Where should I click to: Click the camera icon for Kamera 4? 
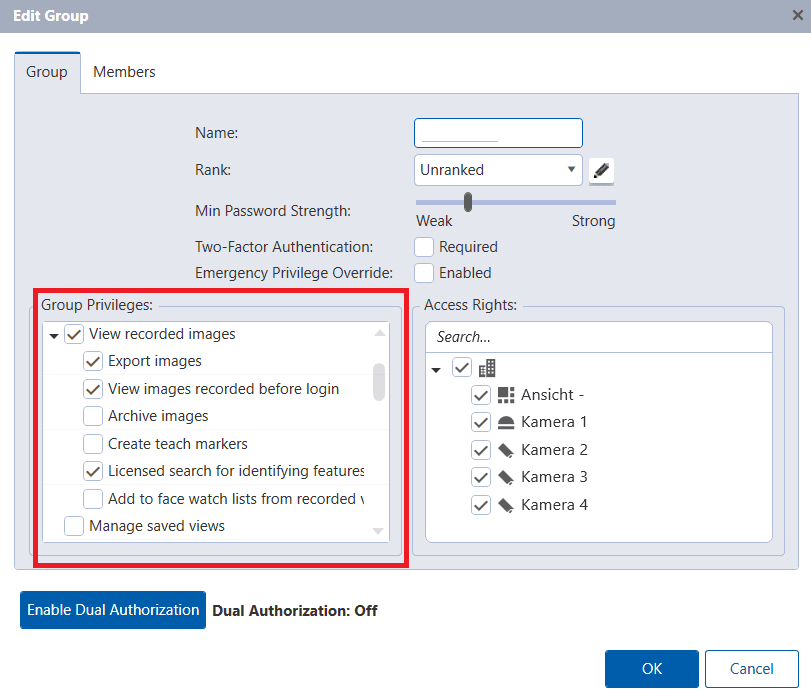(x=506, y=505)
